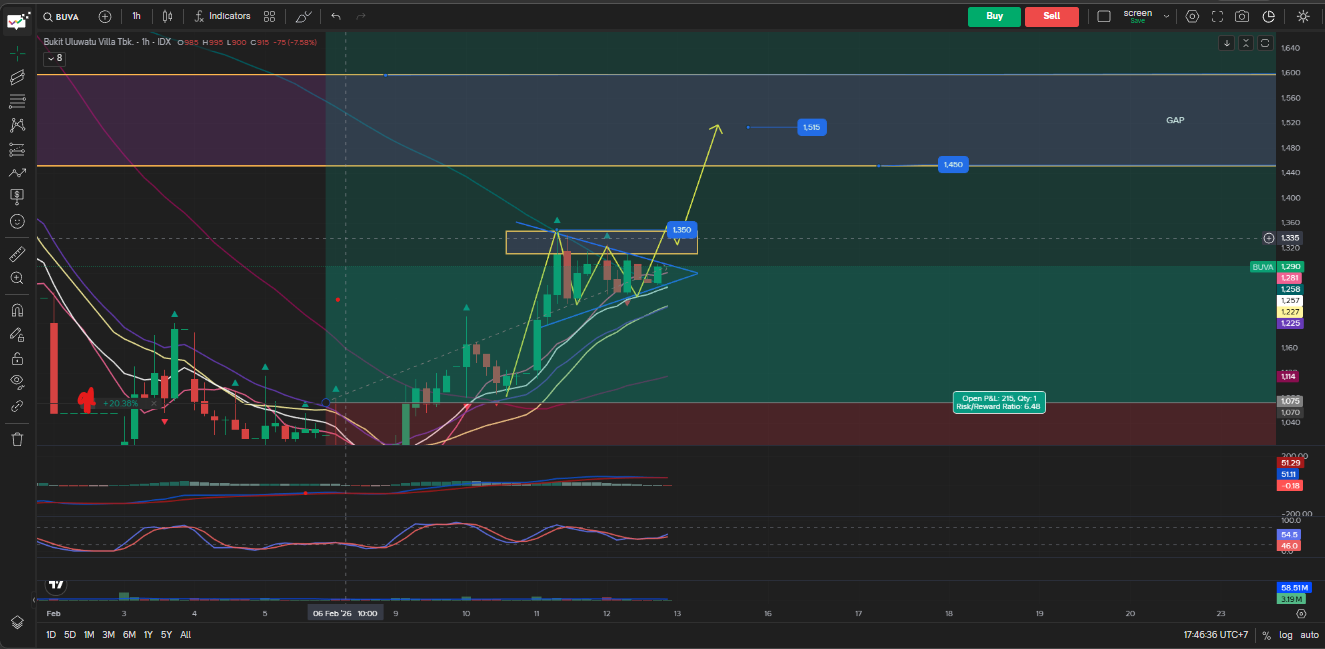
Task: Select the 5Y time range
Action: pos(166,635)
